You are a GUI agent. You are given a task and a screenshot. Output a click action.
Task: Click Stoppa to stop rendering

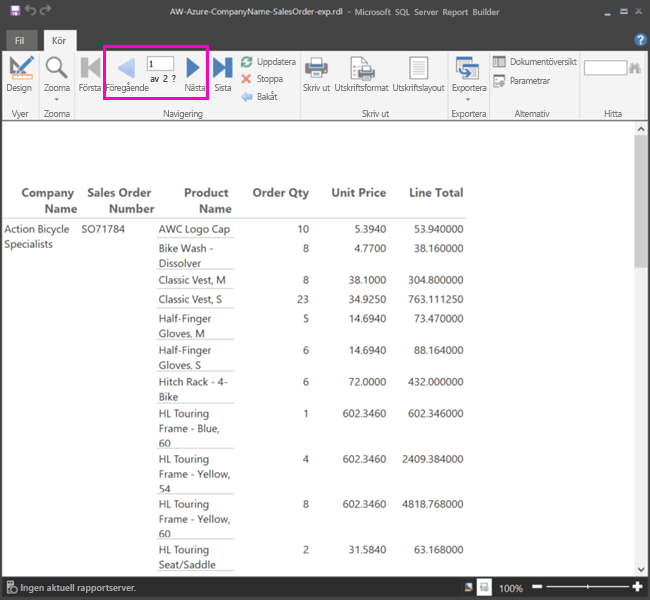click(262, 79)
